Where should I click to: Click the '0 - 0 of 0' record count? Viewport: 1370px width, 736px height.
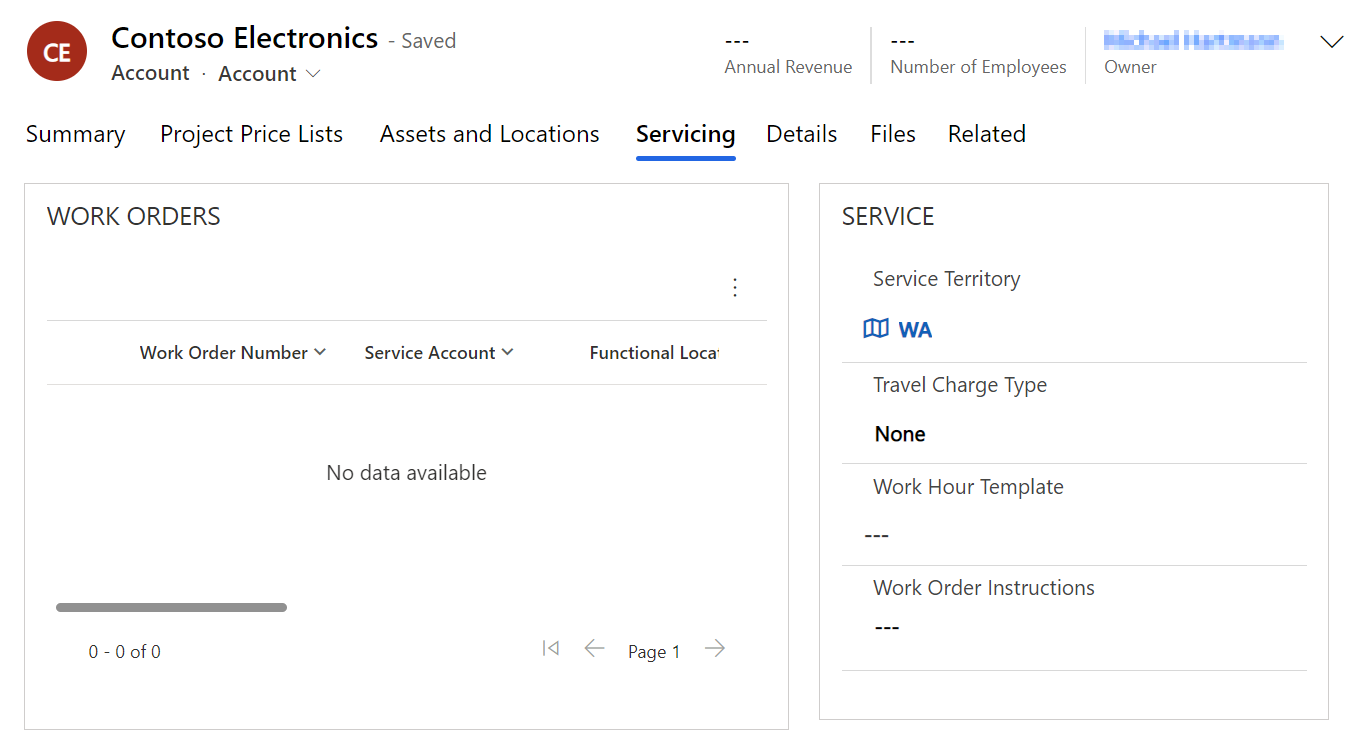coord(125,652)
